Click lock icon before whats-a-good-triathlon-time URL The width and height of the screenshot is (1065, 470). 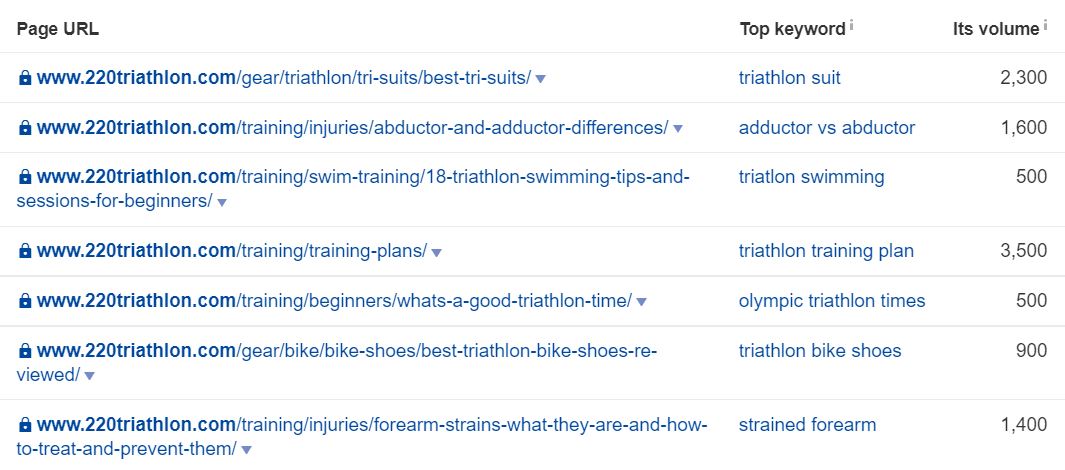[25, 301]
